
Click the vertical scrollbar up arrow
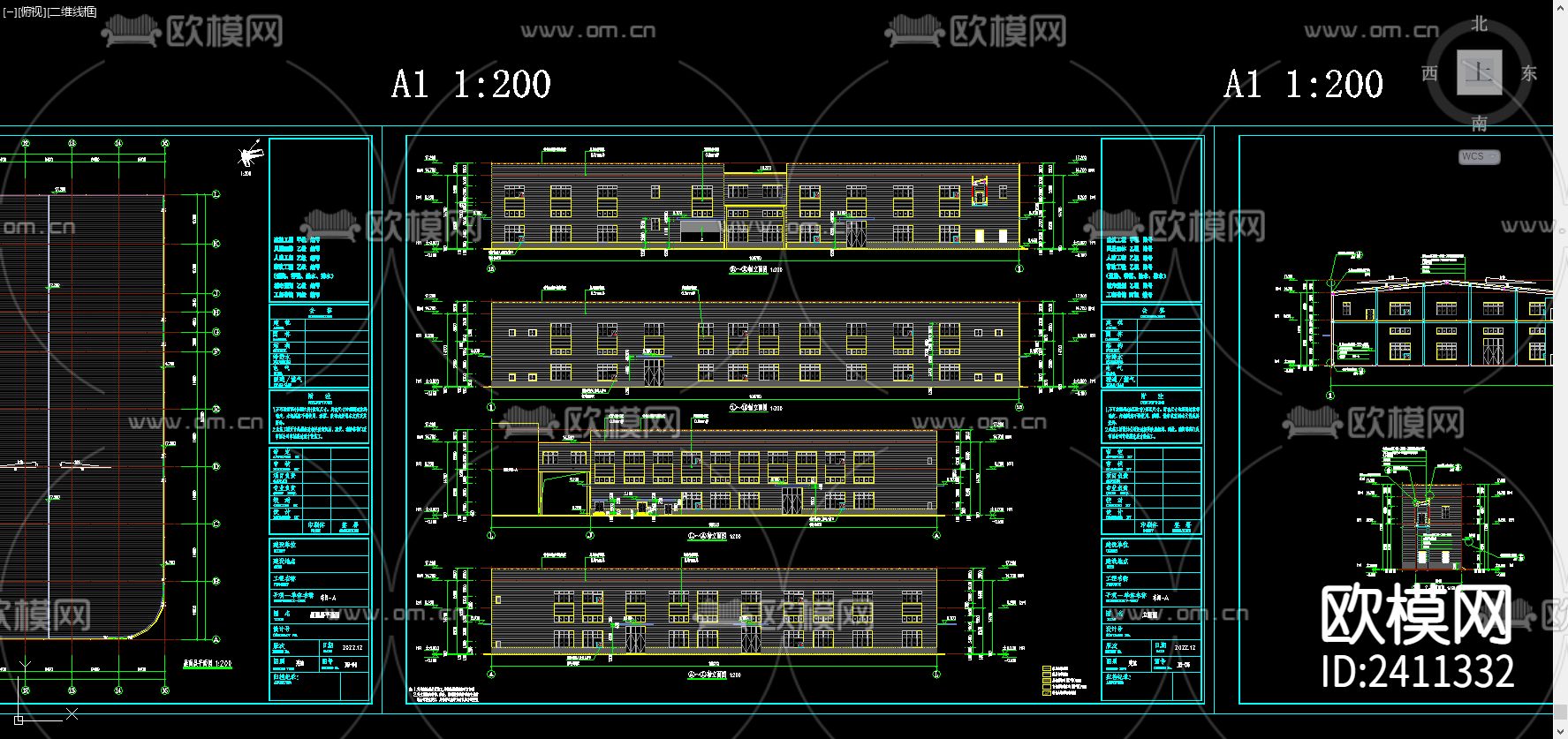point(1560,6)
